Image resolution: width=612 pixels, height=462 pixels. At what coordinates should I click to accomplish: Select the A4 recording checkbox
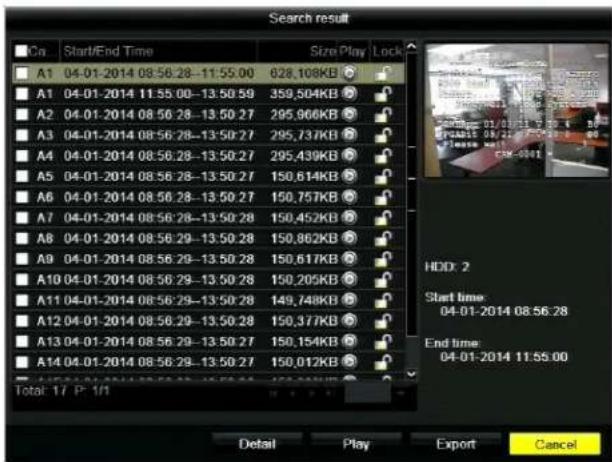pos(22,156)
